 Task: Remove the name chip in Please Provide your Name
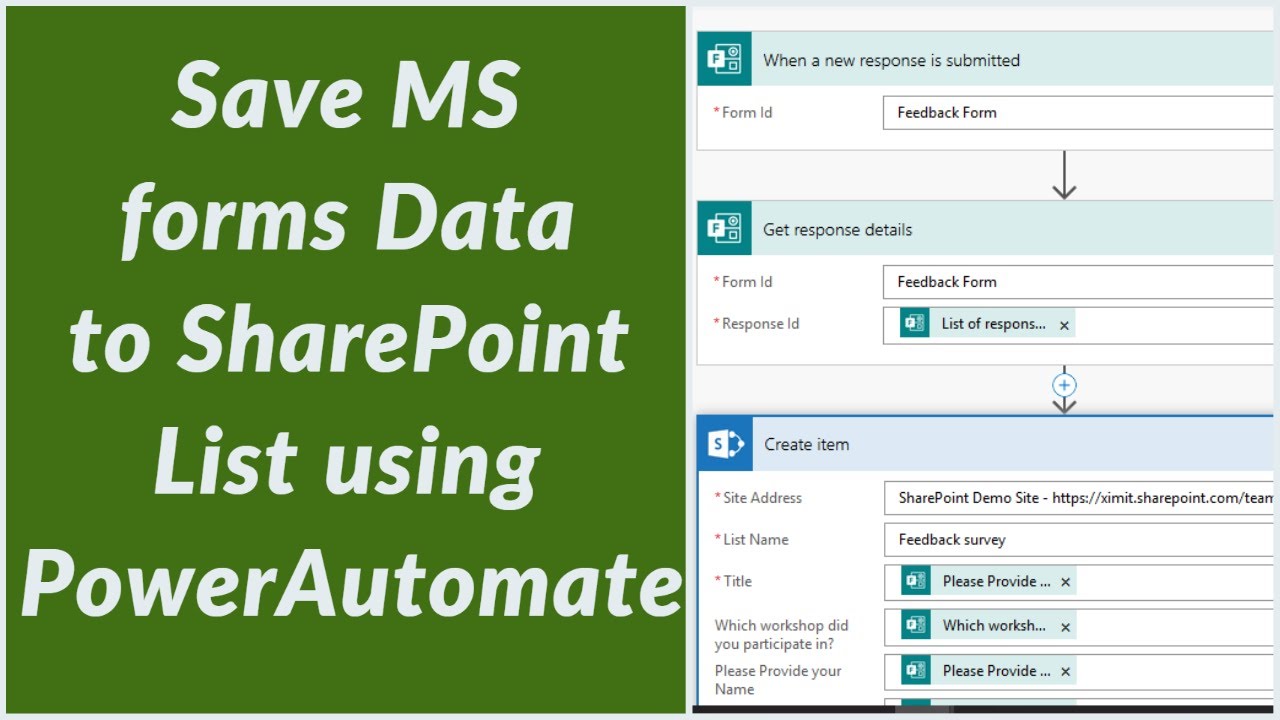[x=1064, y=670]
